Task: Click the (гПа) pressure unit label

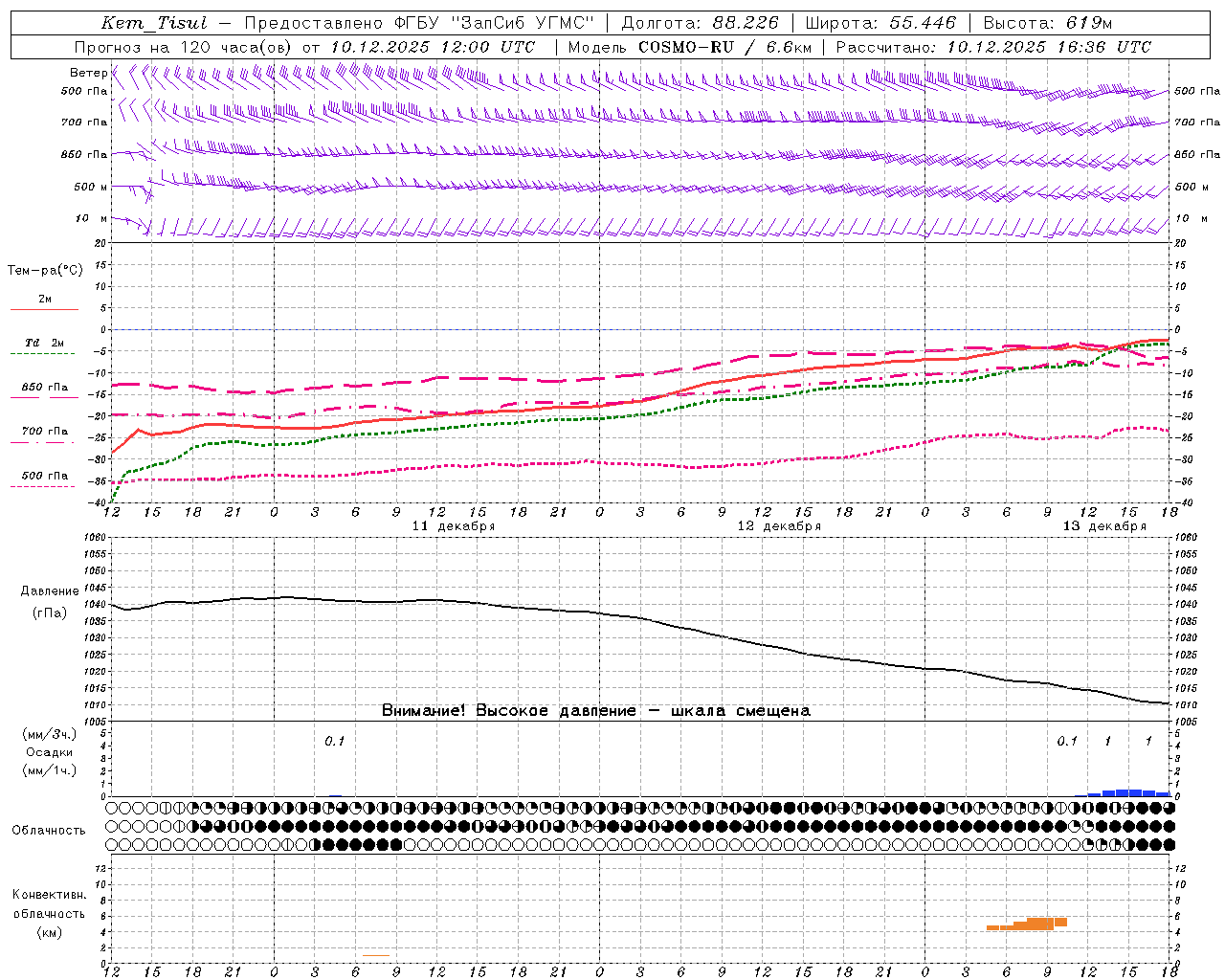Action: coord(50,613)
